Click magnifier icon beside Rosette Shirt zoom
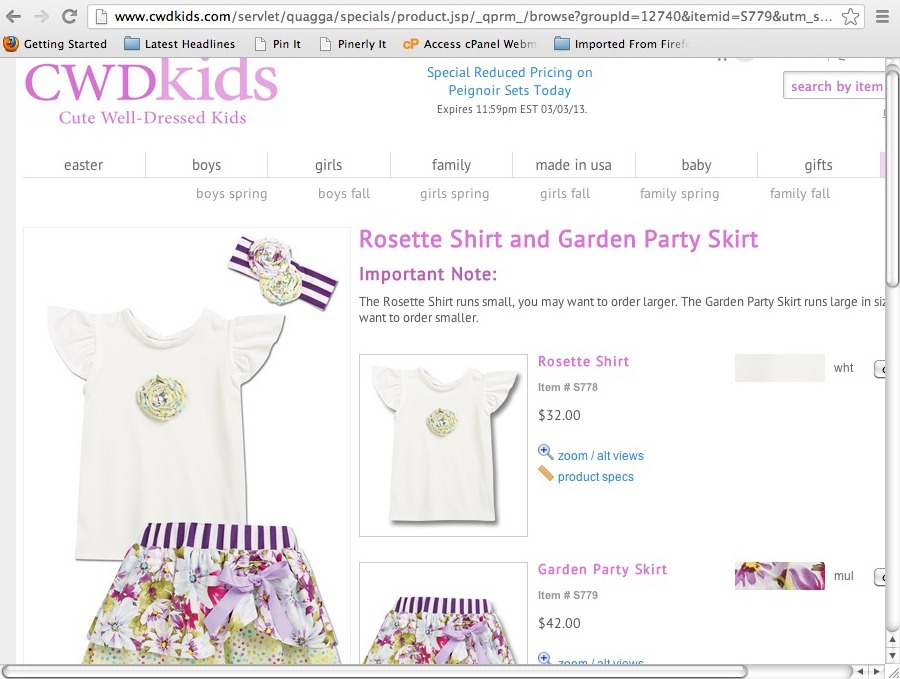 pos(545,452)
